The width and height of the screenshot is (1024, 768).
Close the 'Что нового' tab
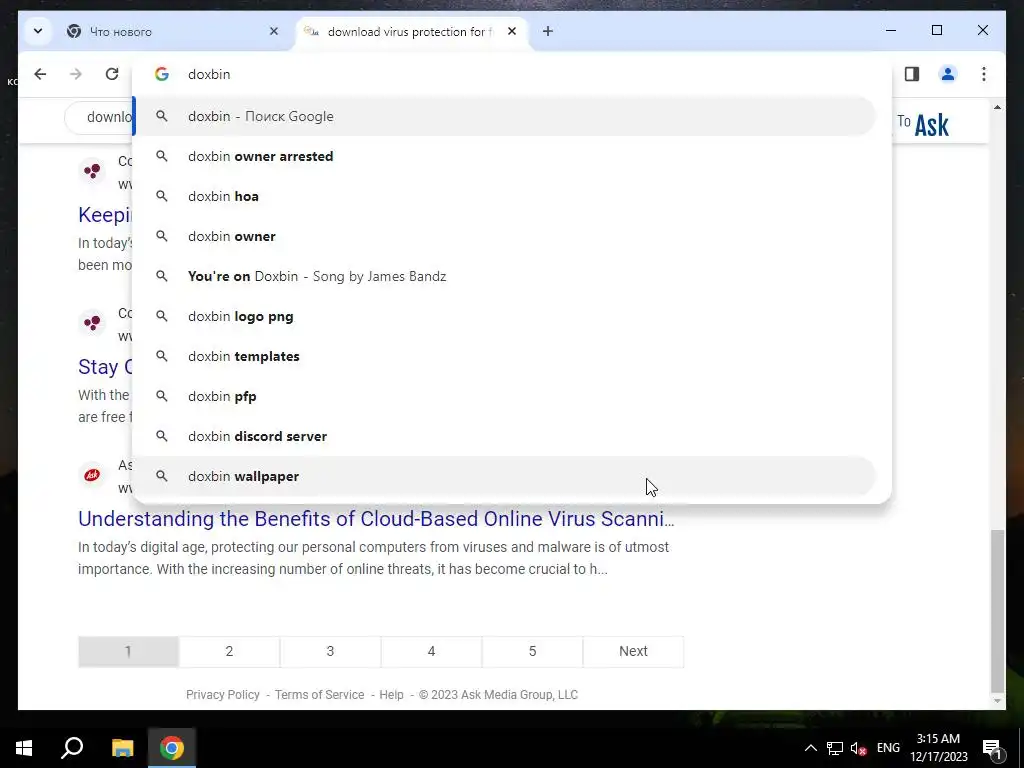click(x=274, y=31)
